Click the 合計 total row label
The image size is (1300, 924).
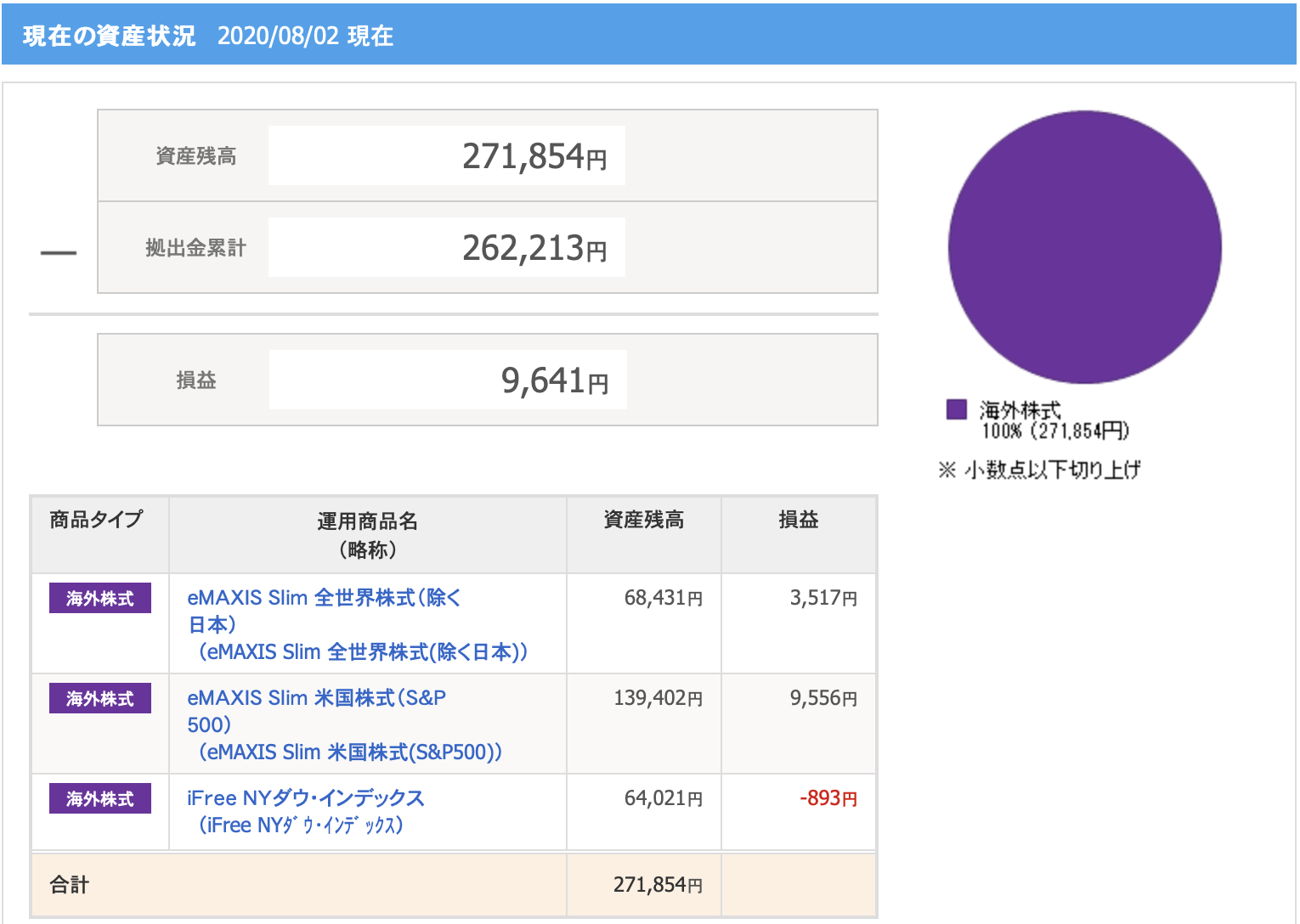70,885
